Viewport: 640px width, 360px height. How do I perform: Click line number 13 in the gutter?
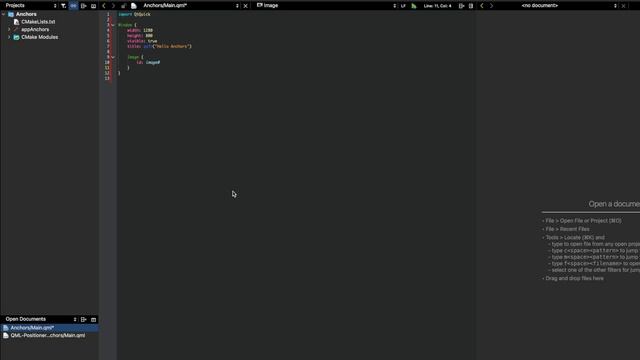(107, 78)
